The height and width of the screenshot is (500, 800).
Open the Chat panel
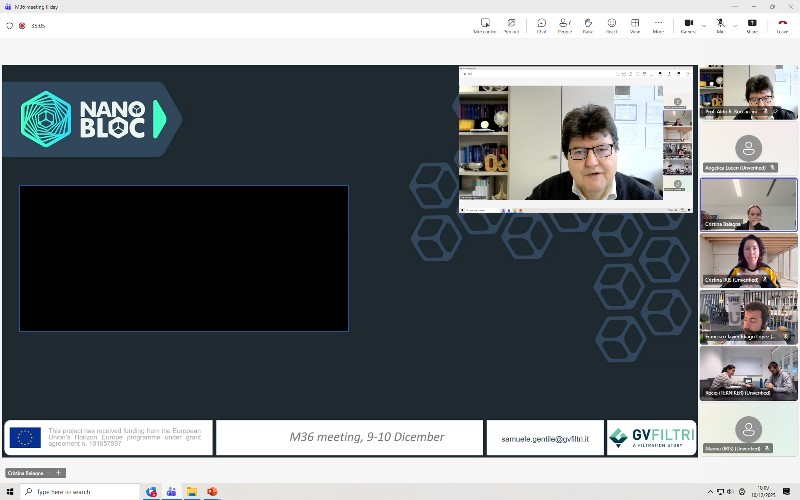coord(541,25)
